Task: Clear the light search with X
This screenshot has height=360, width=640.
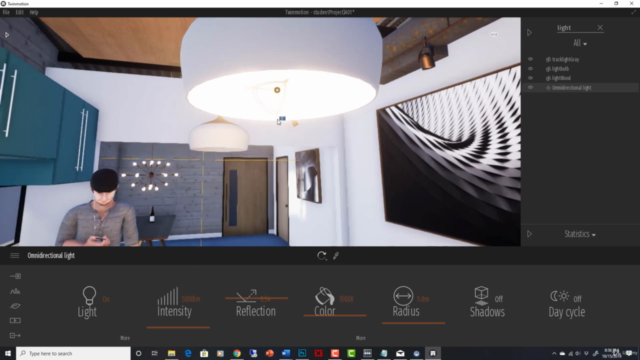Action: 600,27
